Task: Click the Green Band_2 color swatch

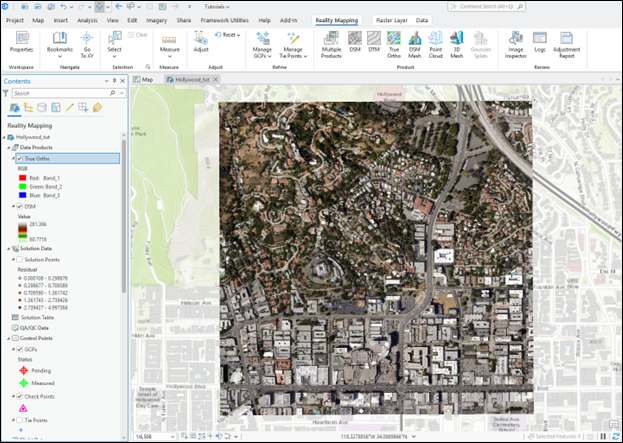Action: pos(23,187)
